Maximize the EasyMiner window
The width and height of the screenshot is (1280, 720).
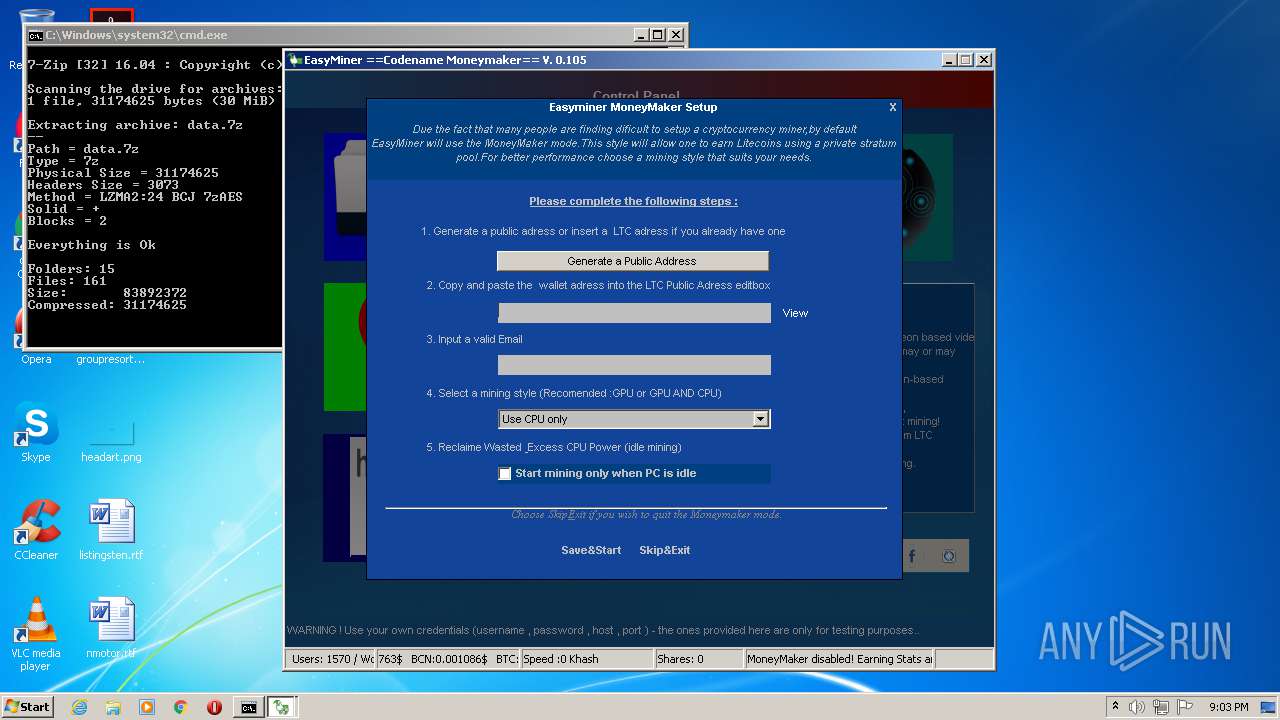(965, 60)
